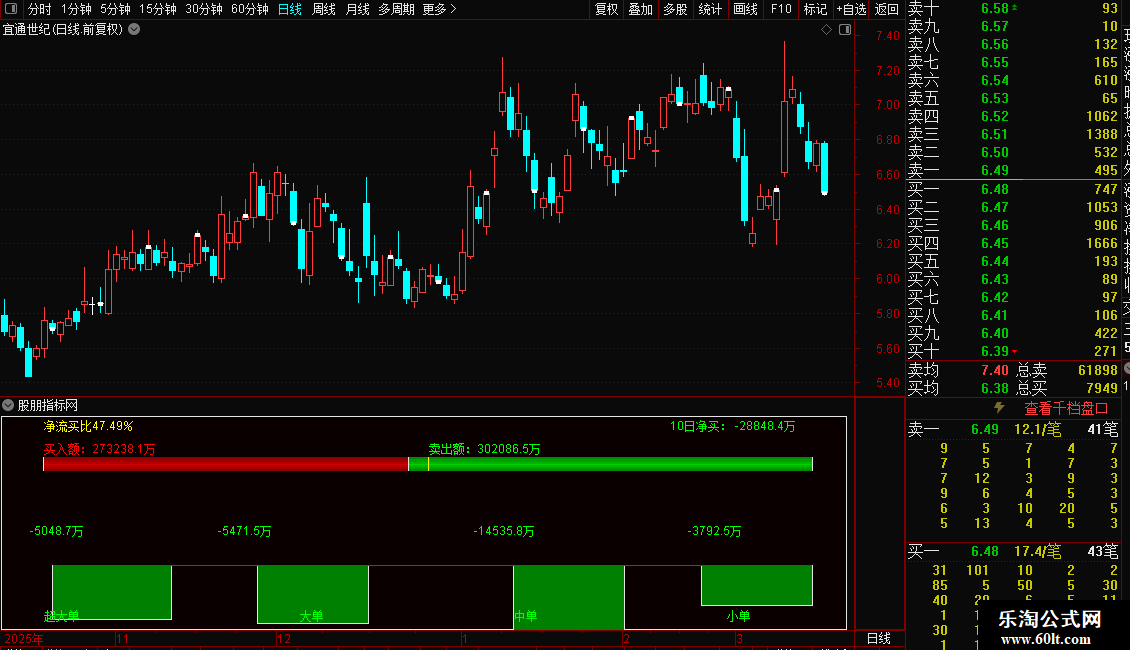Click the 卖均 7.40 row
Image resolution: width=1130 pixels, height=650 pixels.
[958, 370]
